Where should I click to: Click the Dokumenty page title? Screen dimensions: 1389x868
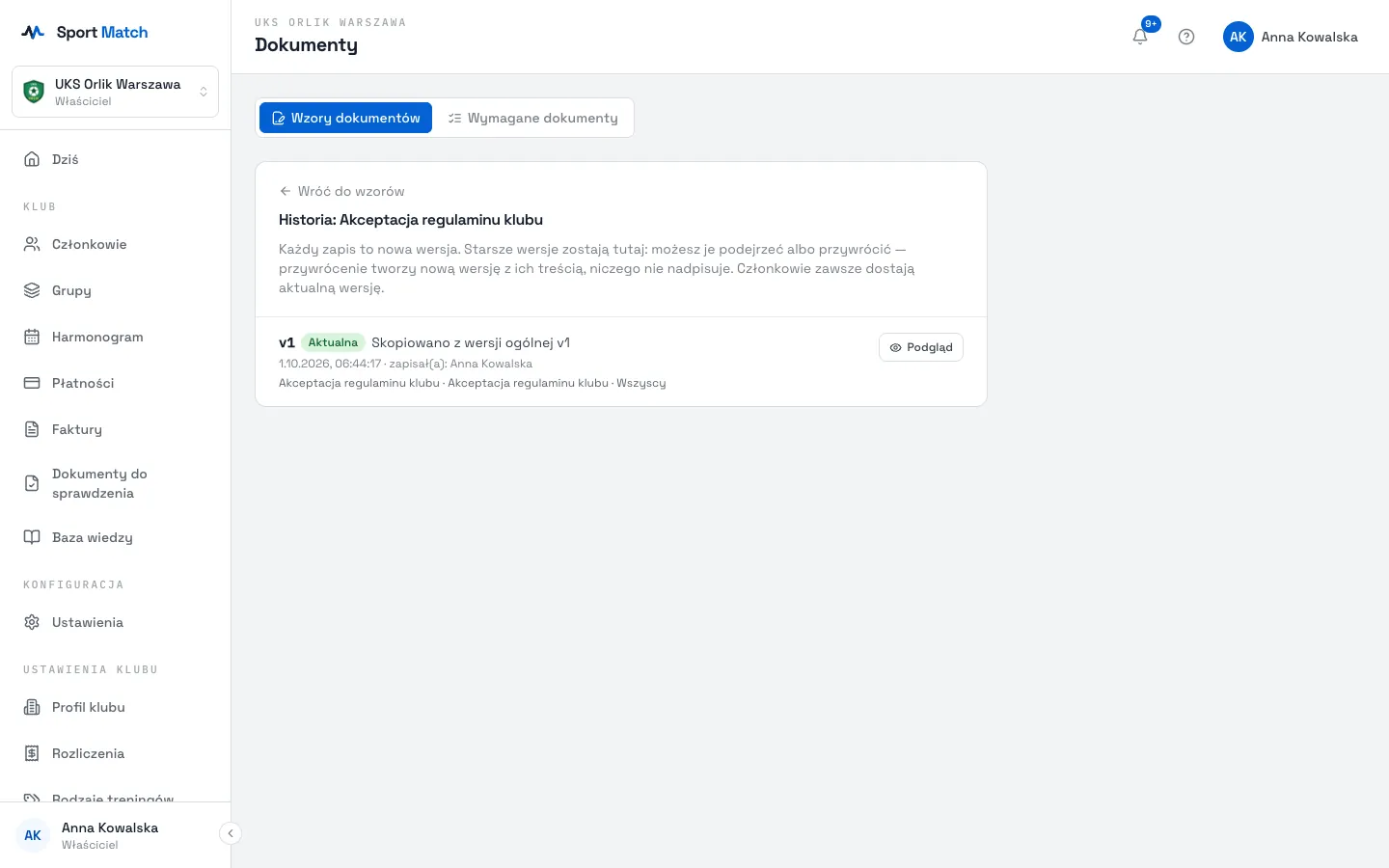tap(306, 45)
